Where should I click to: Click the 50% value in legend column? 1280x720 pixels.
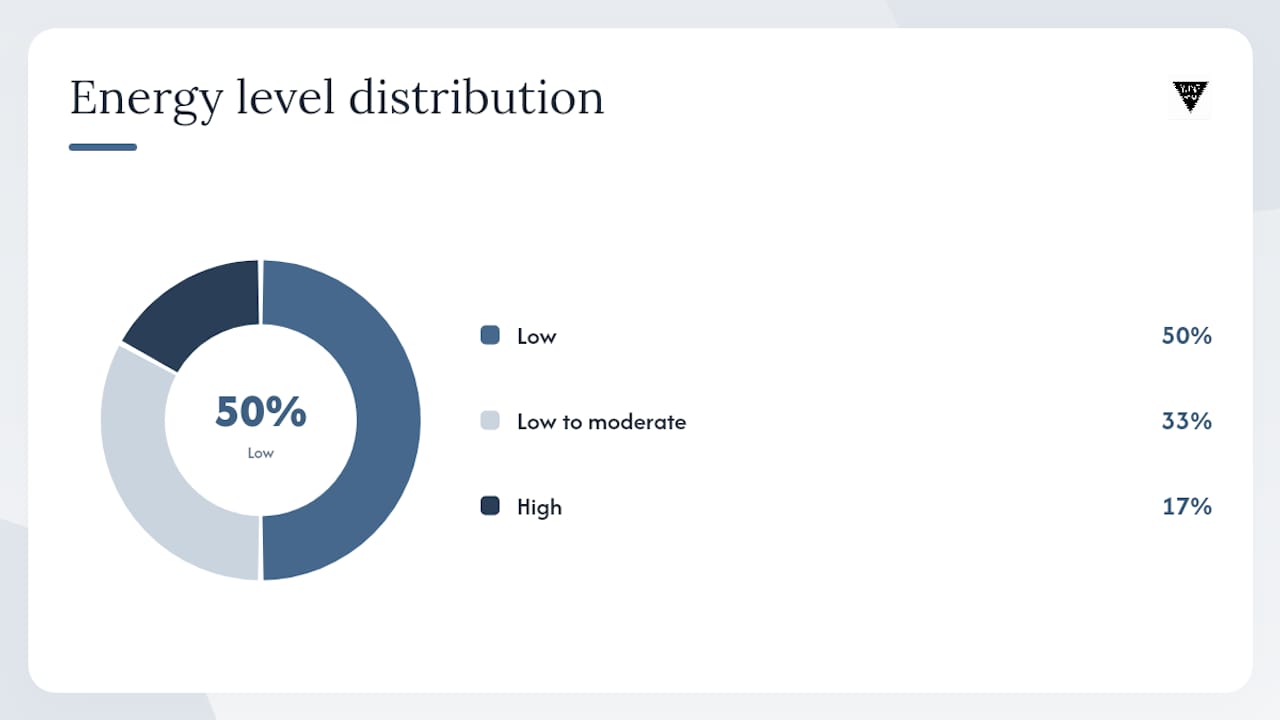click(x=1187, y=336)
